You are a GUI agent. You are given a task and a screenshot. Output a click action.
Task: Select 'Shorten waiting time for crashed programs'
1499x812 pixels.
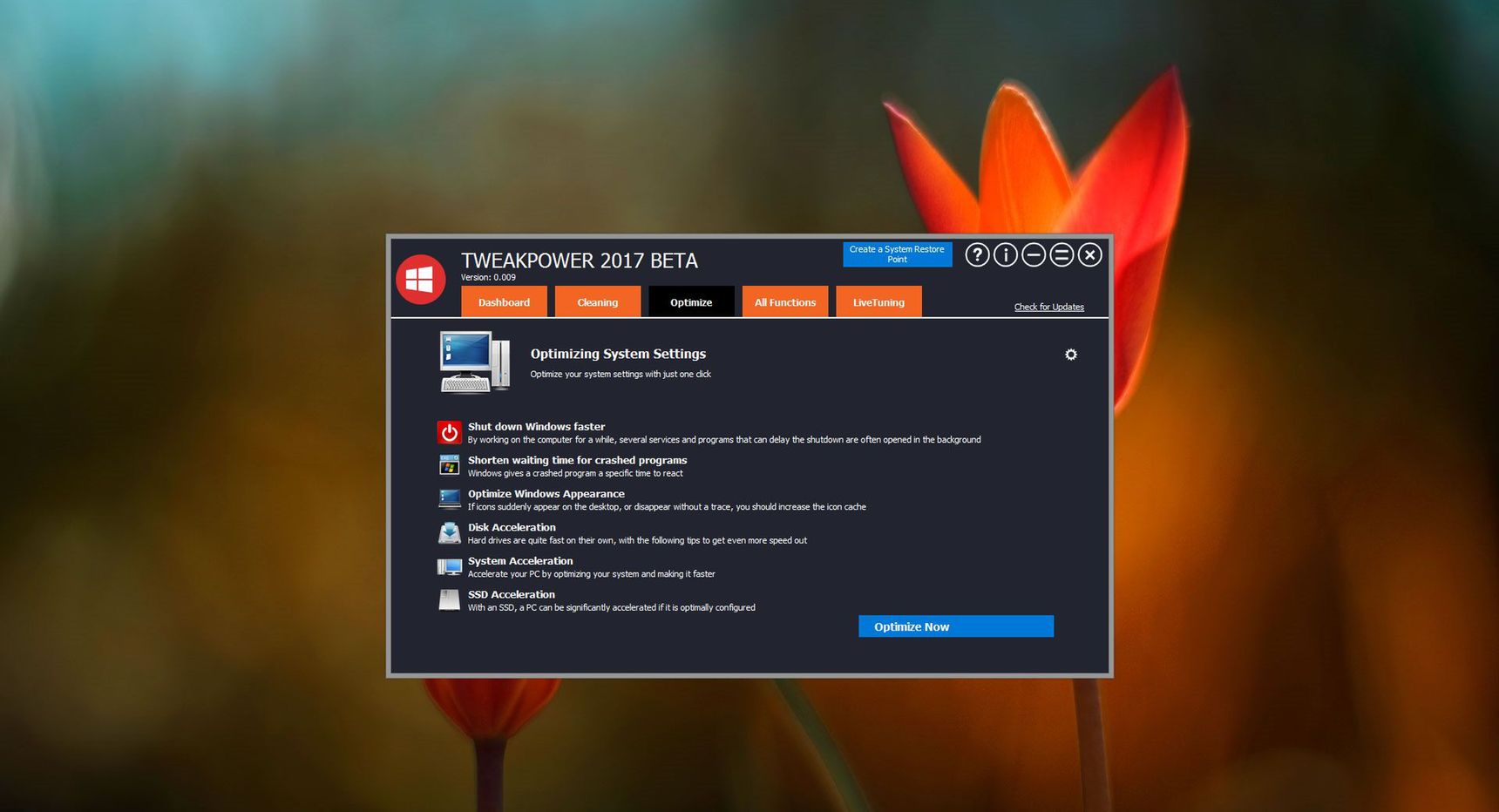577,460
